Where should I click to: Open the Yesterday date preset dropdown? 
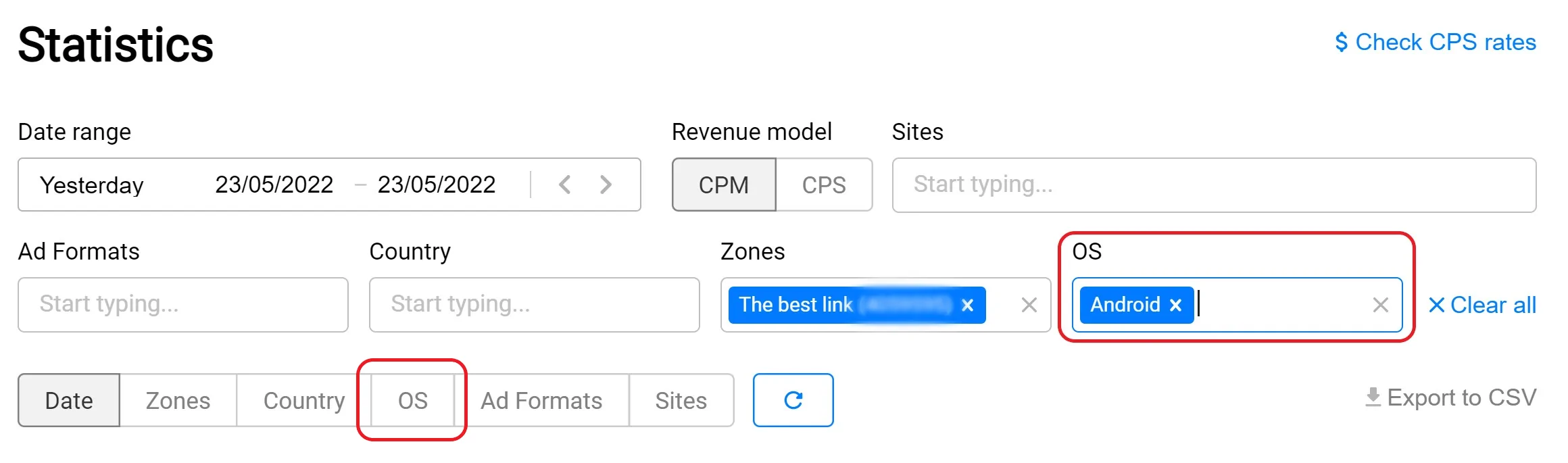click(x=92, y=185)
